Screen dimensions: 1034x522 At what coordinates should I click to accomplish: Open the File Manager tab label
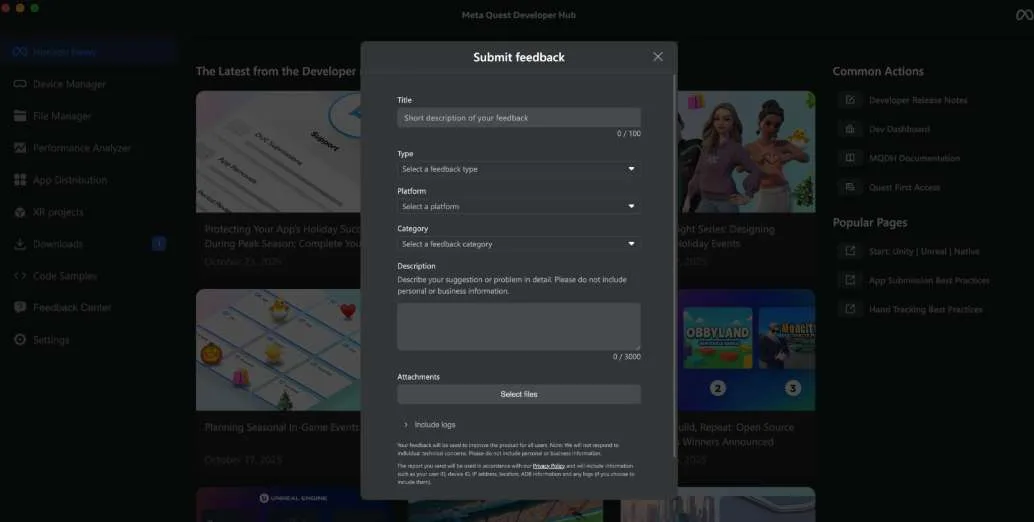pyautogui.click(x=62, y=115)
